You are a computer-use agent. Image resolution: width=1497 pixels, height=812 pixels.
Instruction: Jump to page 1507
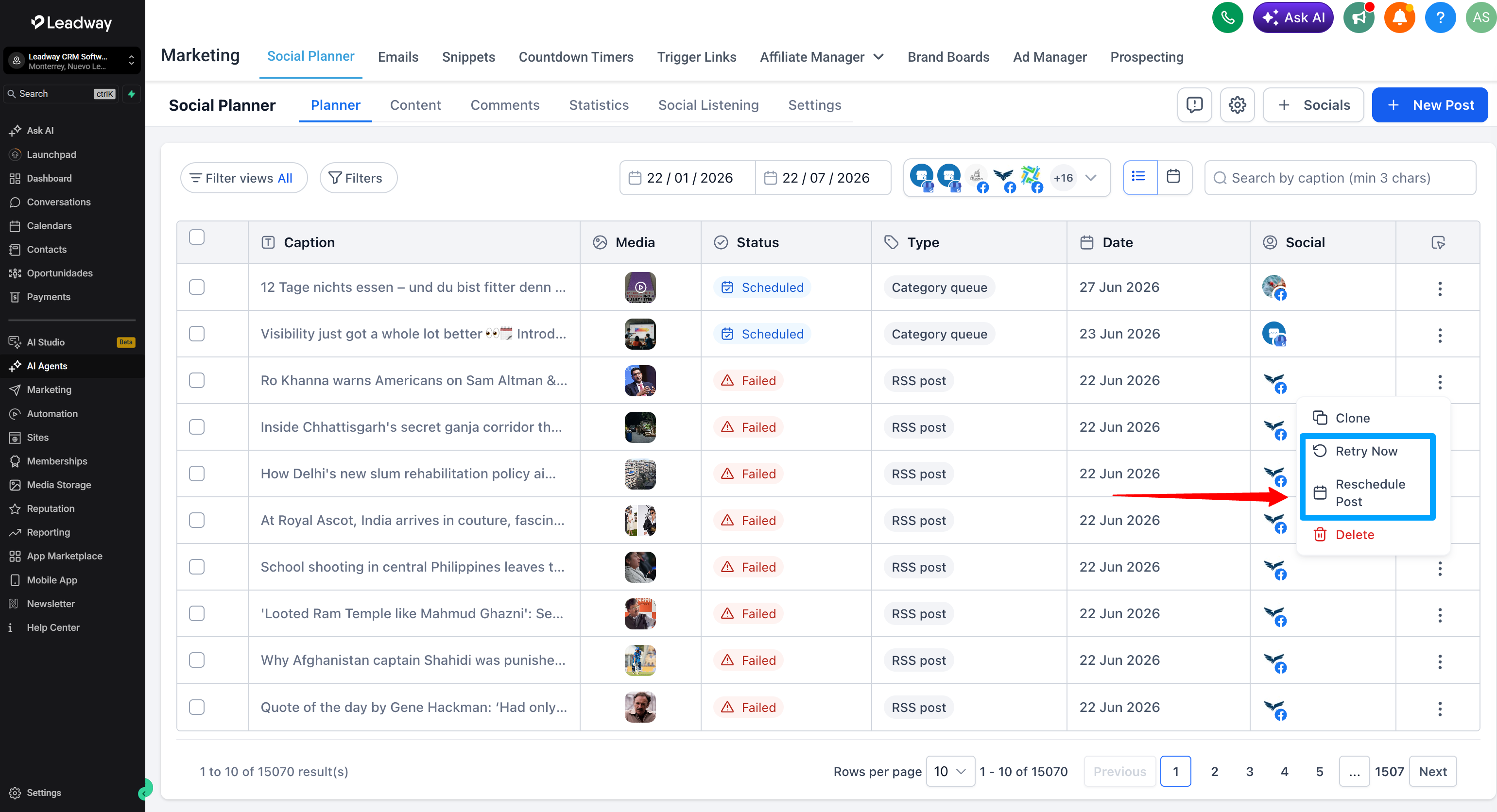tap(1389, 771)
